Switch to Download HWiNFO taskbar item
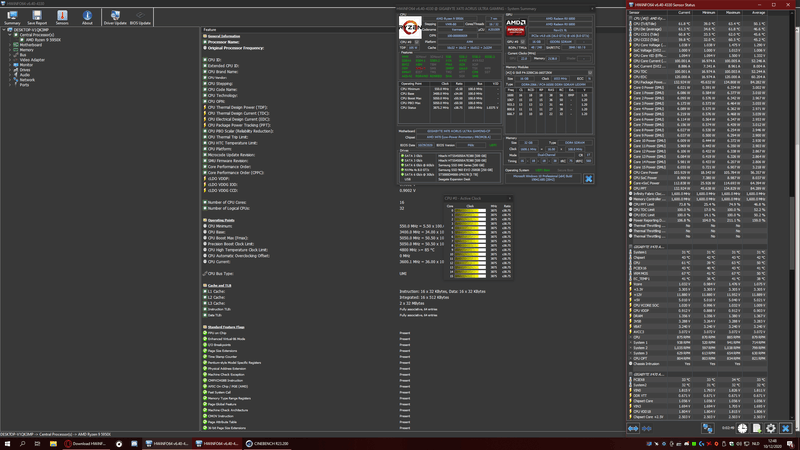The width and height of the screenshot is (800, 450). [85, 444]
